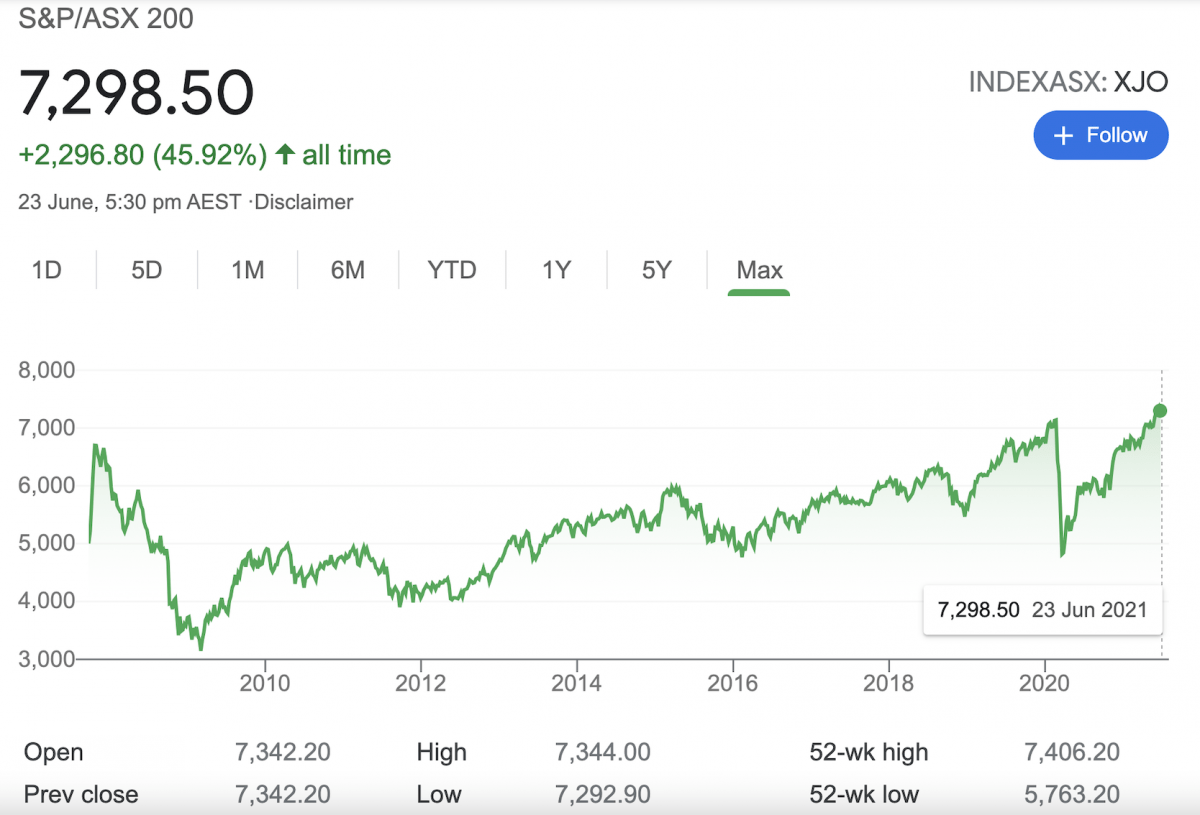Click the Low value 7,292.90

click(603, 795)
